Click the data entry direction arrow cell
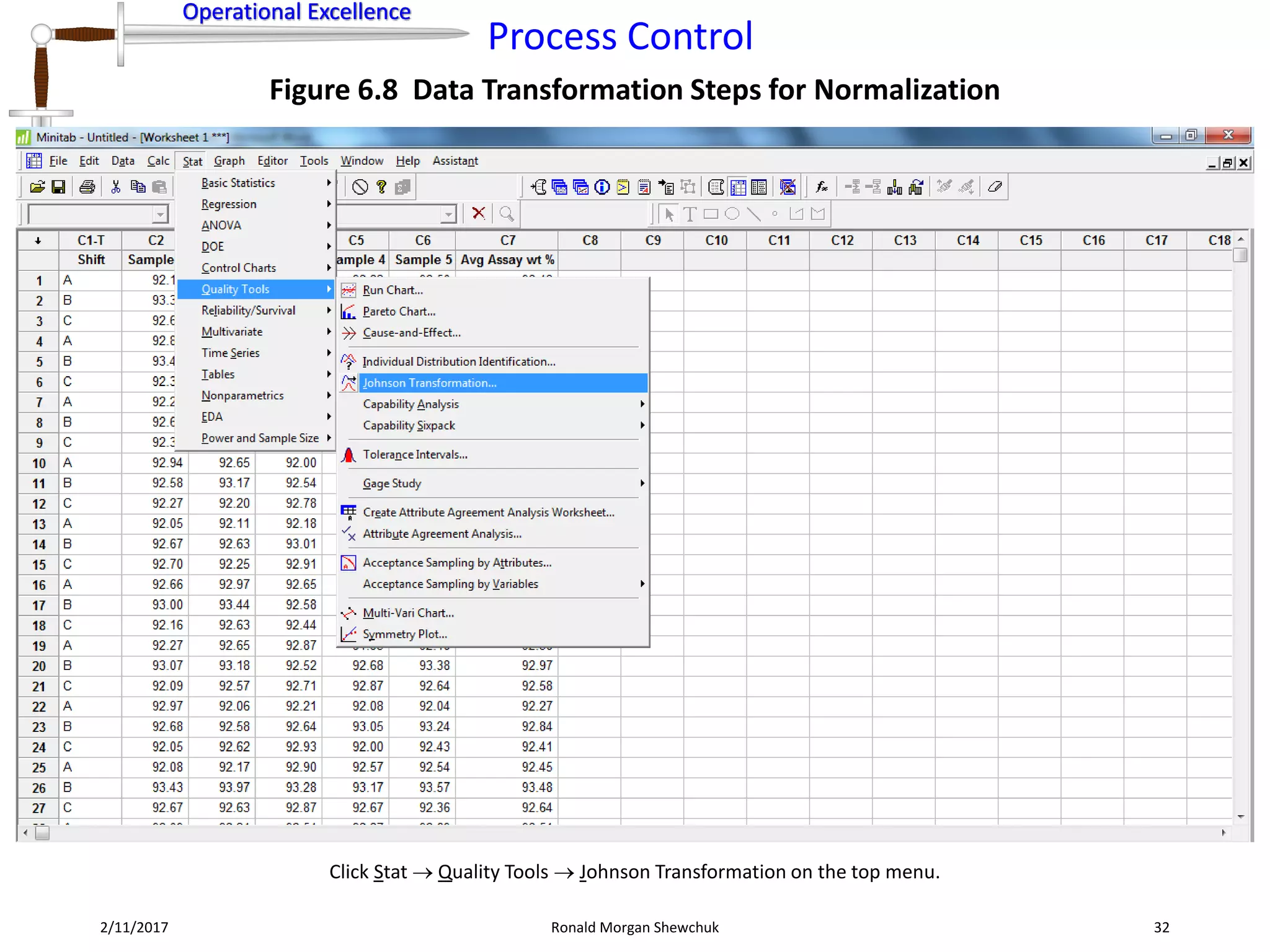Screen dimensions: 1270x952 pos(38,240)
